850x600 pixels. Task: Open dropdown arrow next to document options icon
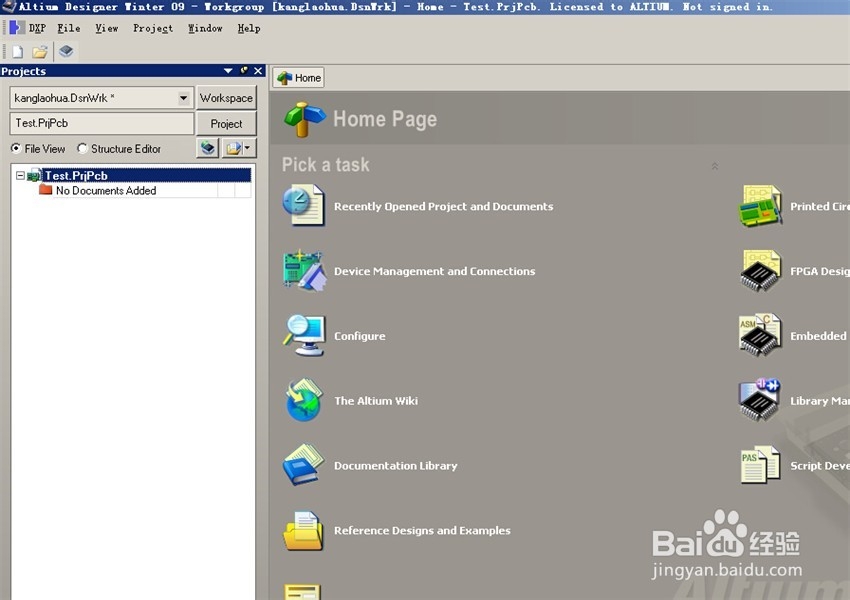click(248, 148)
